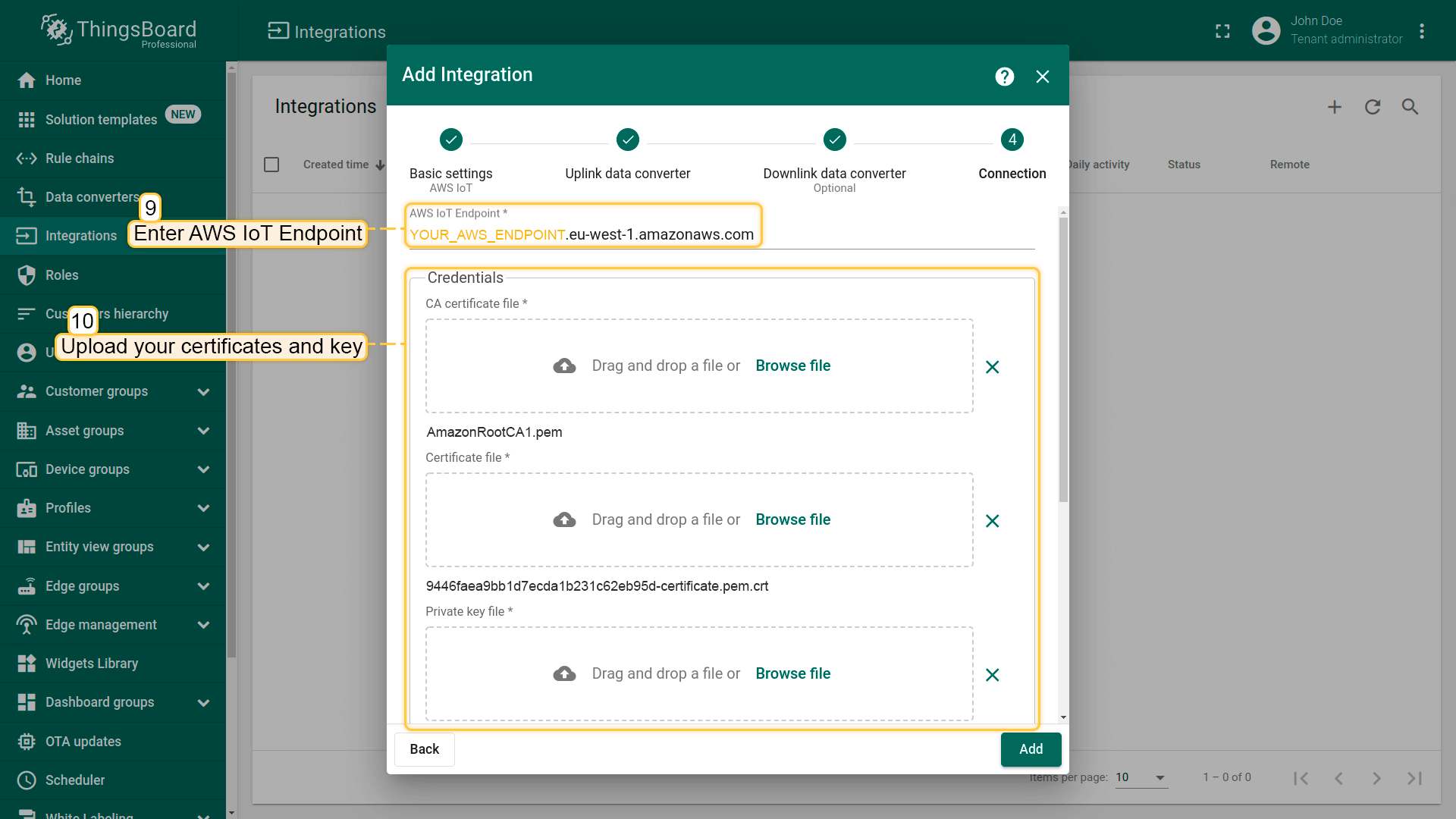Open Rule chains in the sidebar
The image size is (1456, 819).
(80, 158)
